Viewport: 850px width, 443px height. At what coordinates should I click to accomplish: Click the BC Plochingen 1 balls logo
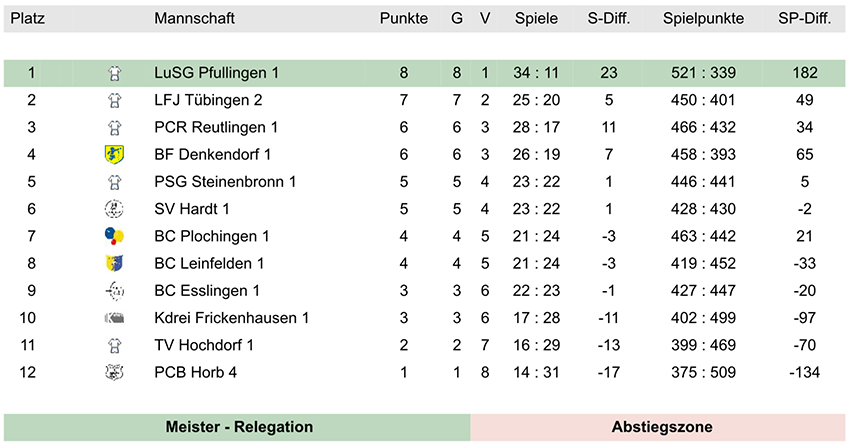point(114,236)
